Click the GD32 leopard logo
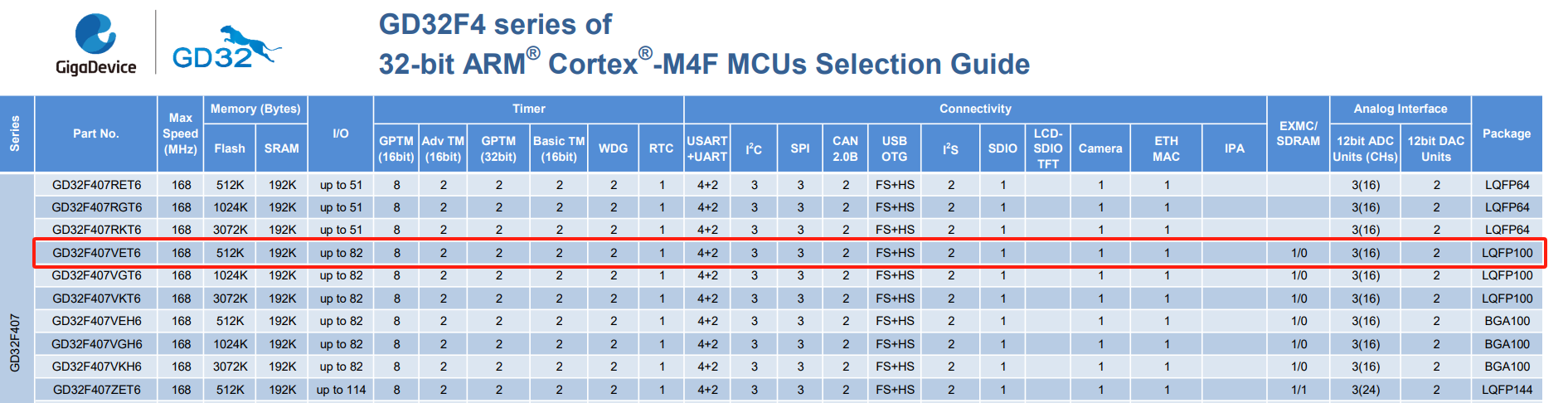 [226, 47]
